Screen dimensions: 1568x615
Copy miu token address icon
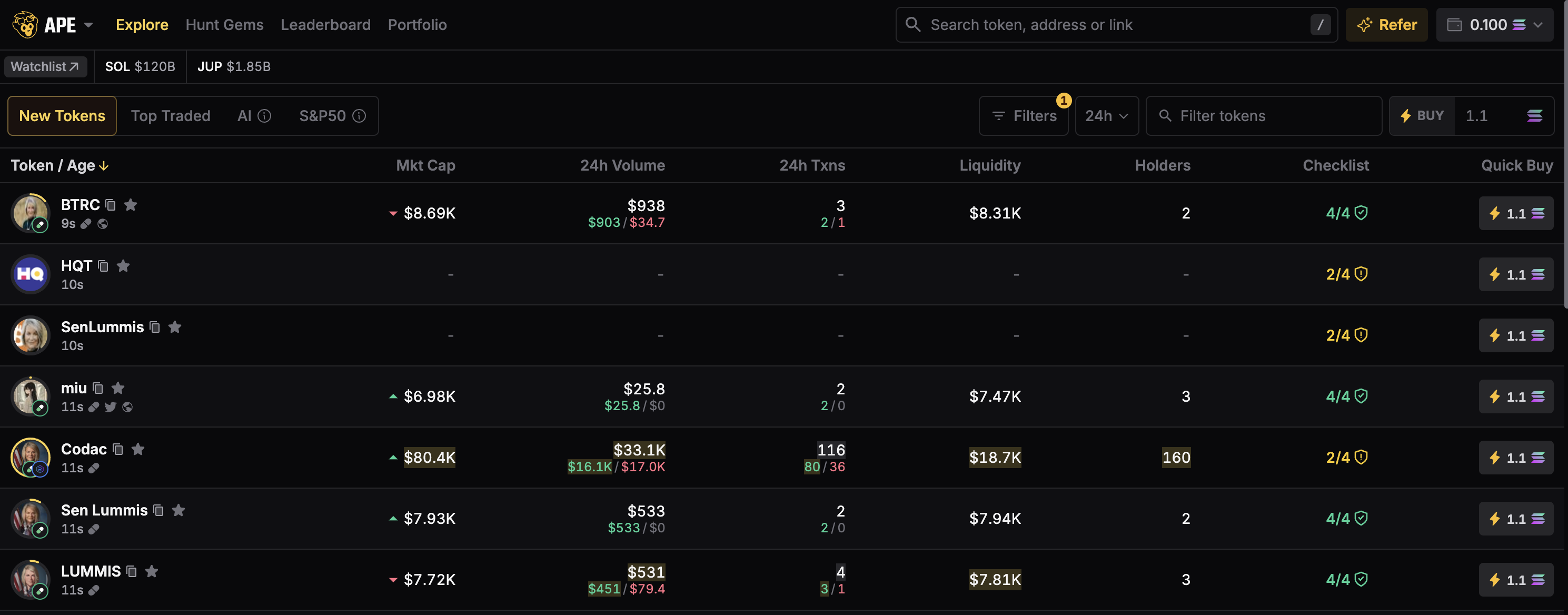click(98, 389)
